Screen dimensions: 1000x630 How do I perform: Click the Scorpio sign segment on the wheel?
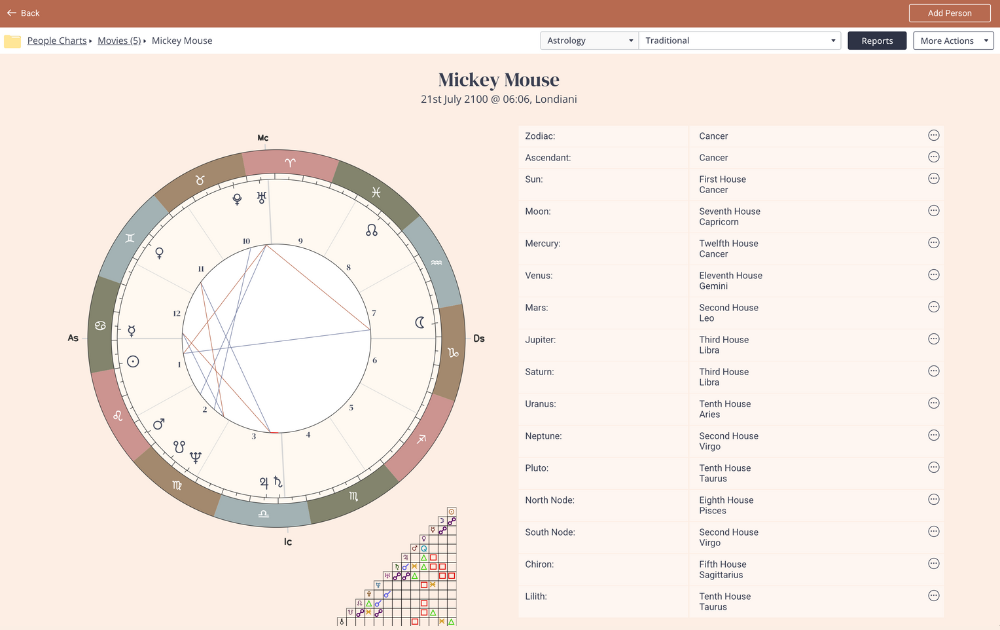(353, 495)
